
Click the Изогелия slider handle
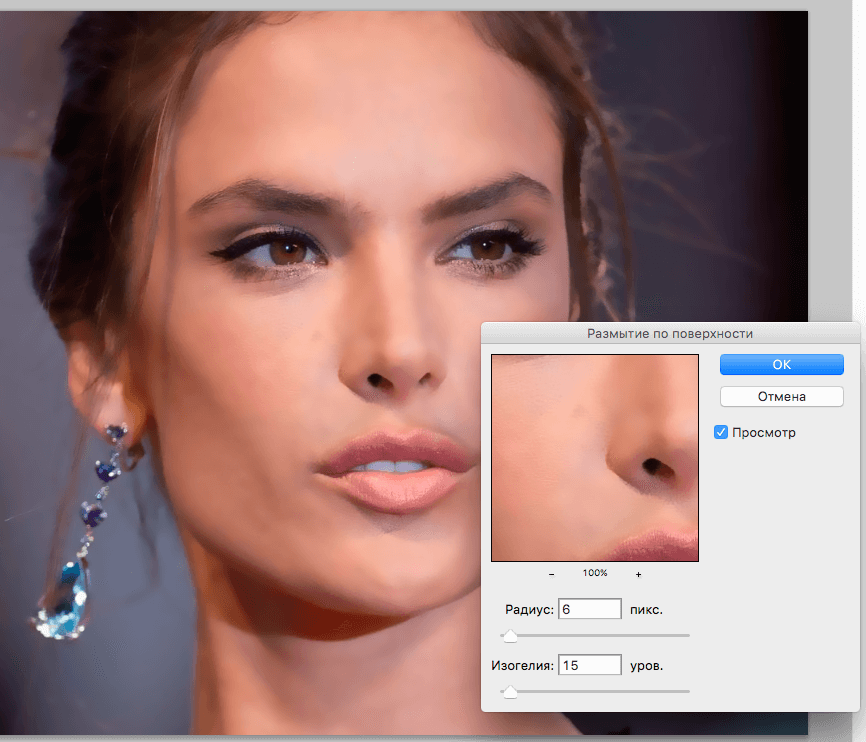[510, 692]
